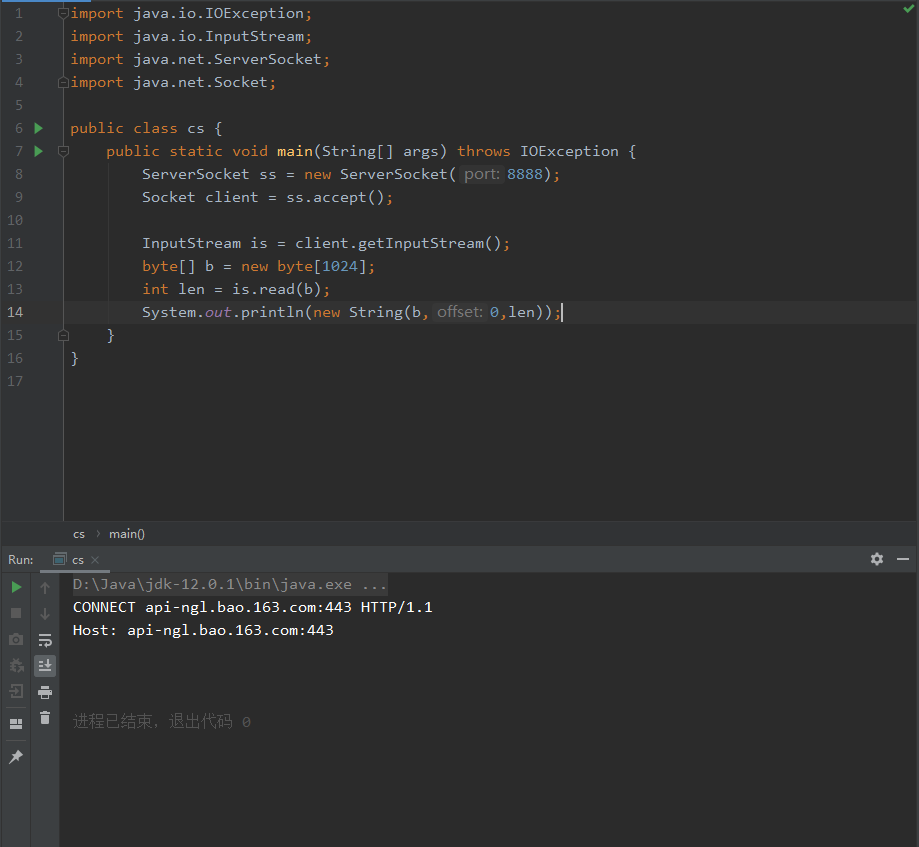The height and width of the screenshot is (847, 919).
Task: Click the Exit icon below the bug icon
Action: [x=16, y=692]
